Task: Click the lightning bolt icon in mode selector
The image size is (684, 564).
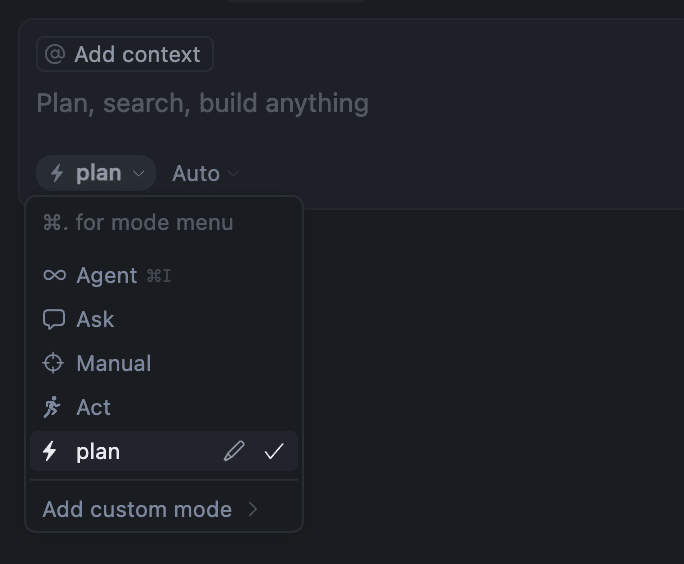Action: click(57, 173)
